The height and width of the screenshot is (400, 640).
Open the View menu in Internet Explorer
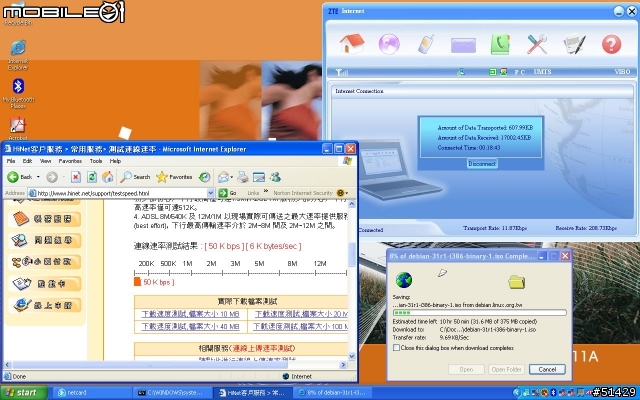coord(45,161)
